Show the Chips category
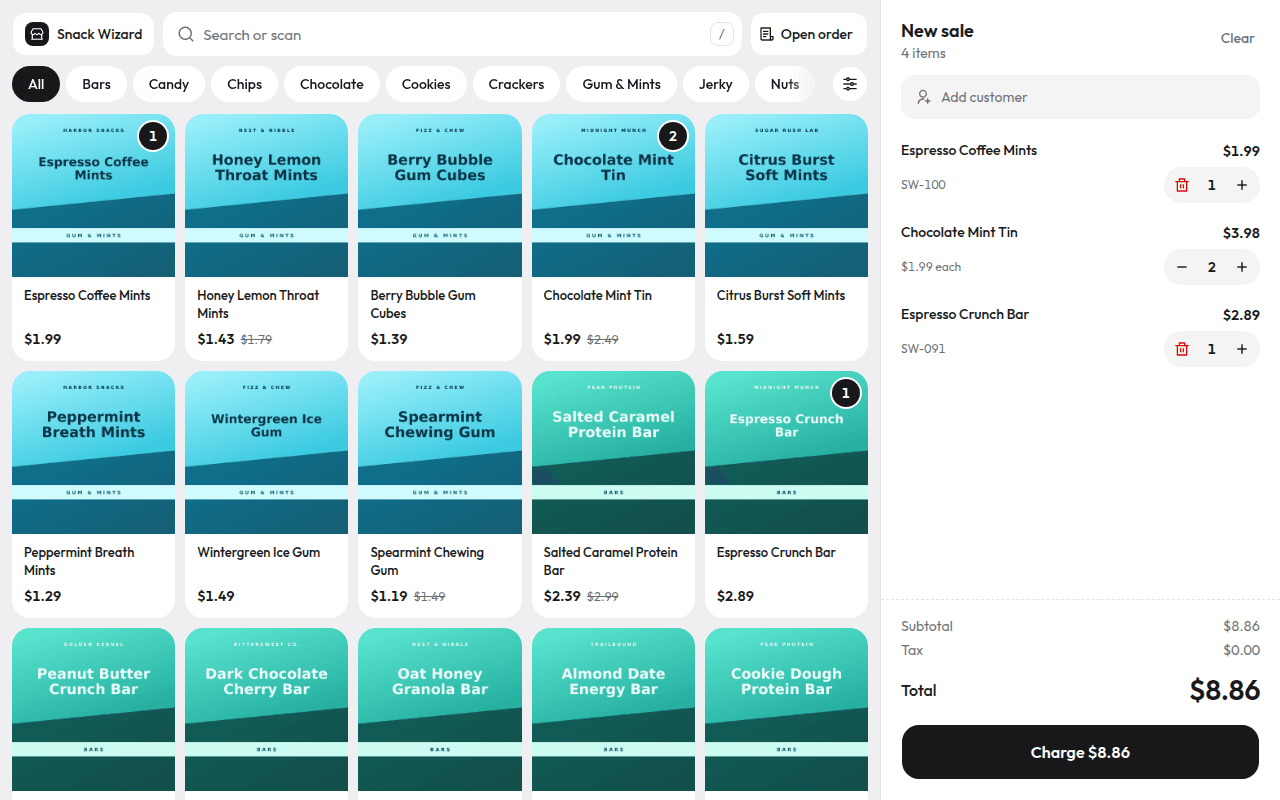Image resolution: width=1280 pixels, height=800 pixels. point(244,84)
